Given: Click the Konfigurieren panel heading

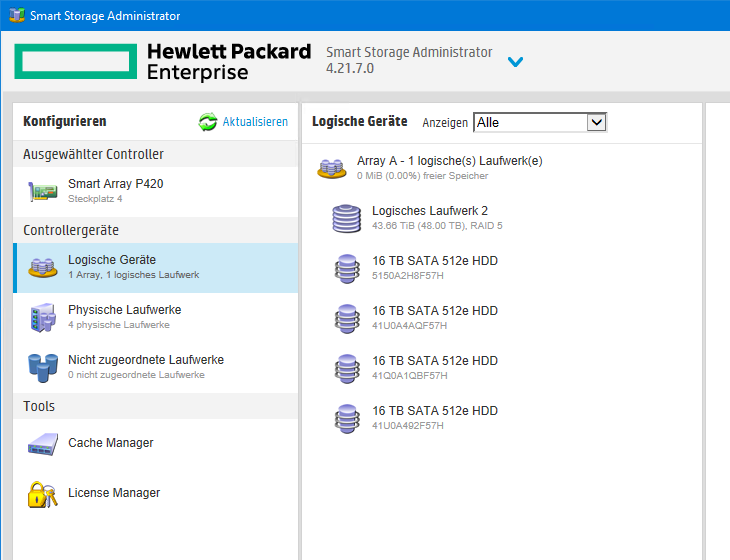Looking at the screenshot, I should click(x=65, y=121).
